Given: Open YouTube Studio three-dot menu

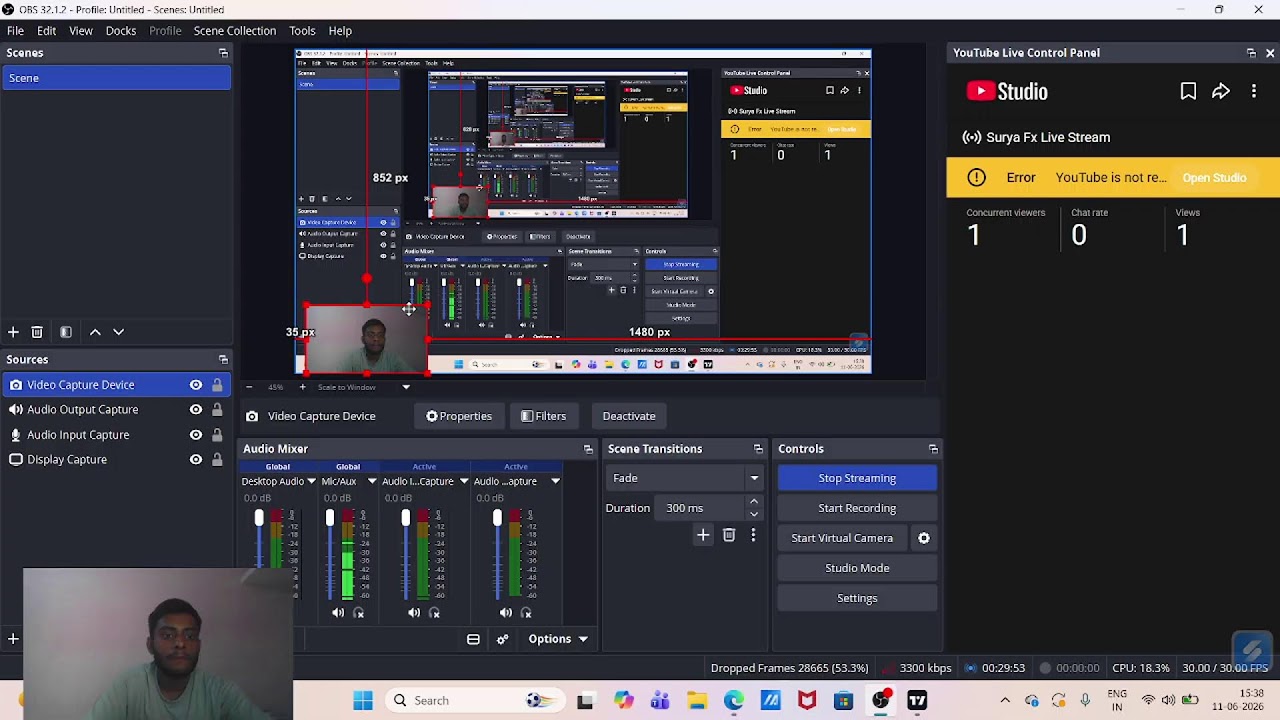Looking at the screenshot, I should pos(1254,92).
